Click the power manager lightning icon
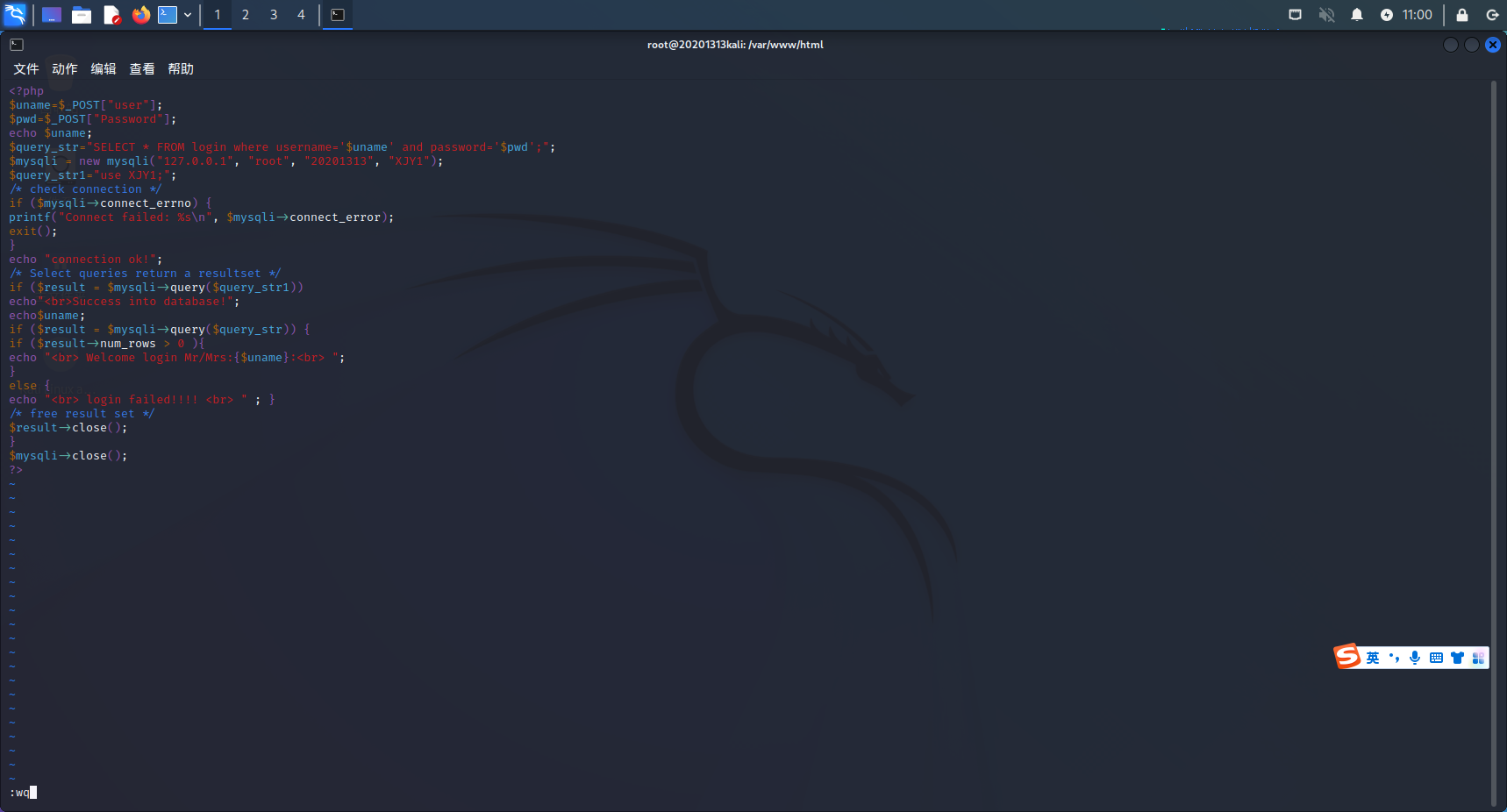This screenshot has width=1507, height=812. pos(1386,15)
